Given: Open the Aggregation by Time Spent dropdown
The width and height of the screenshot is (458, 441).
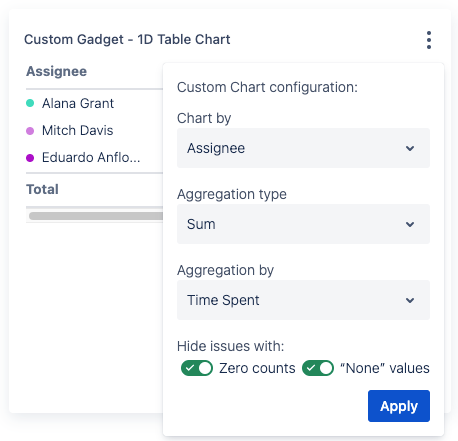Looking at the screenshot, I should click(303, 300).
